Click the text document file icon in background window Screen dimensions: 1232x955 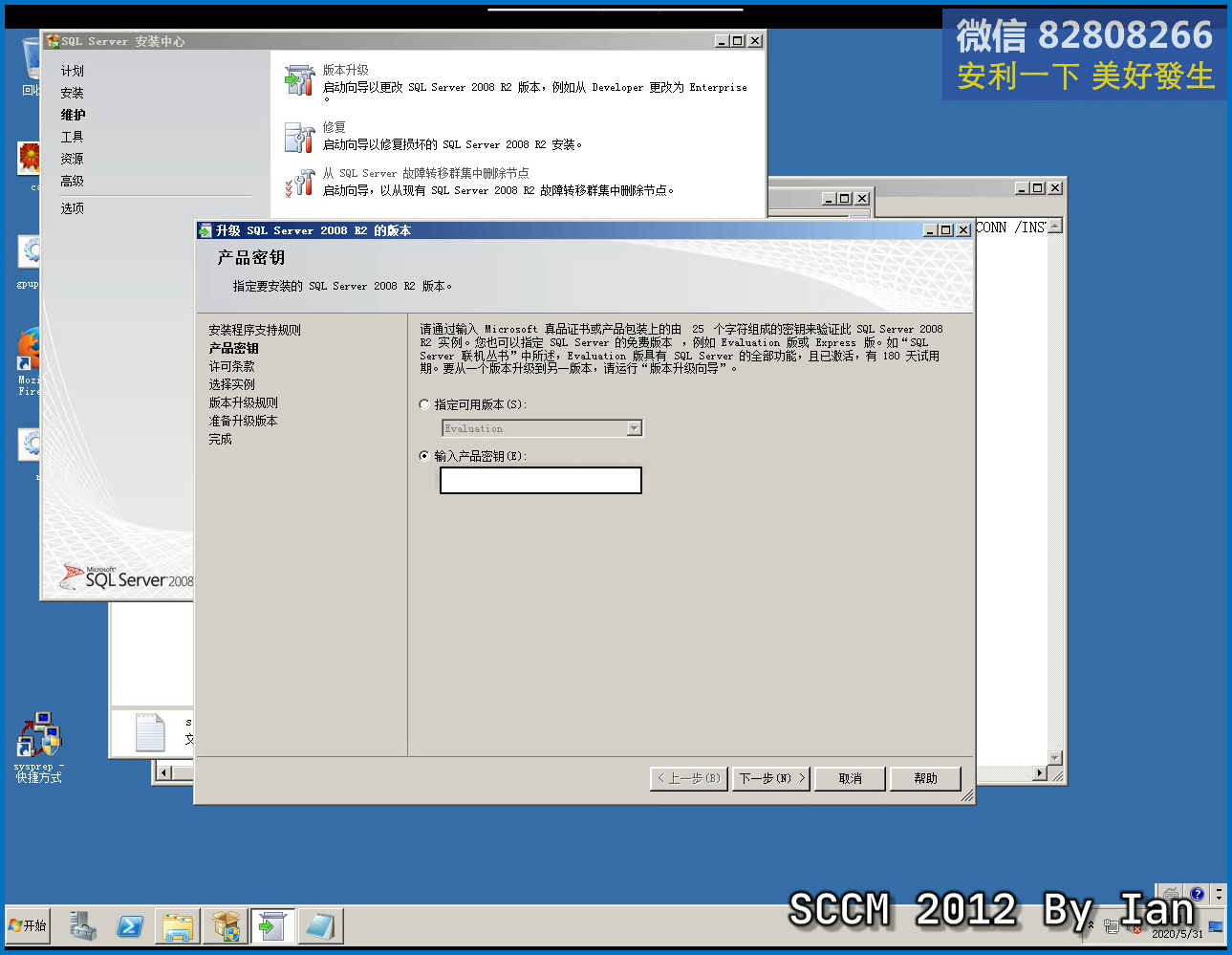pyautogui.click(x=150, y=732)
